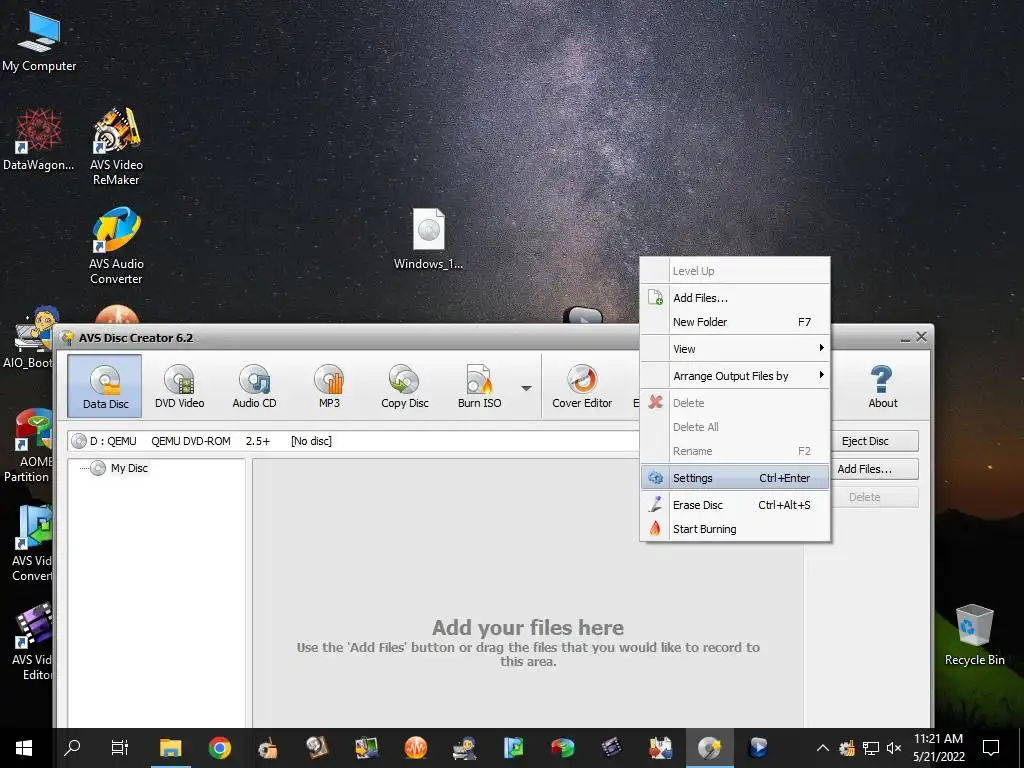This screenshot has height=768, width=1024.
Task: Select the AVS Video Editor desktop shortcut
Action: click(31, 643)
